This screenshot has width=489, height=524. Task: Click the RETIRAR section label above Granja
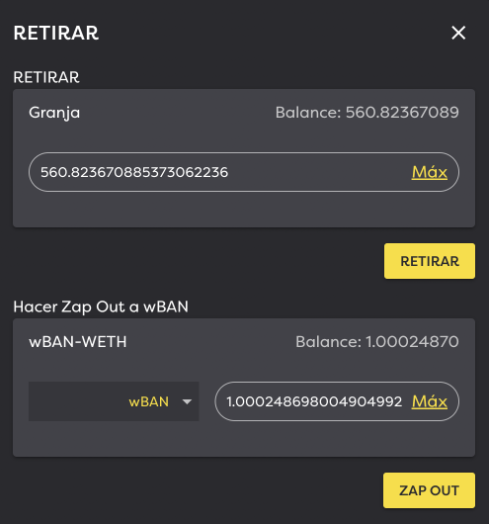pyautogui.click(x=46, y=77)
